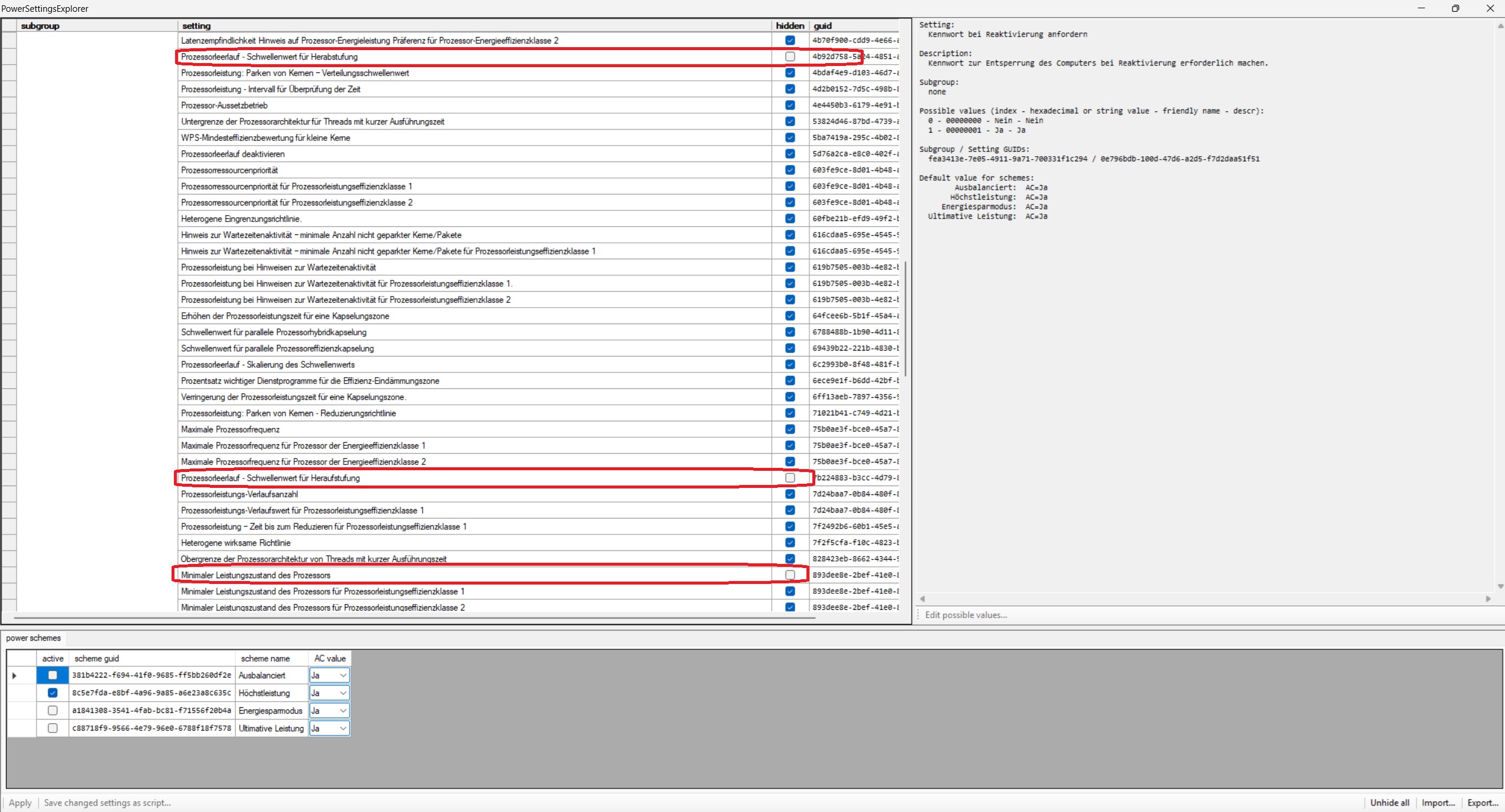This screenshot has height=812, width=1505.
Task: Sort by the guid column header
Action: click(822, 26)
